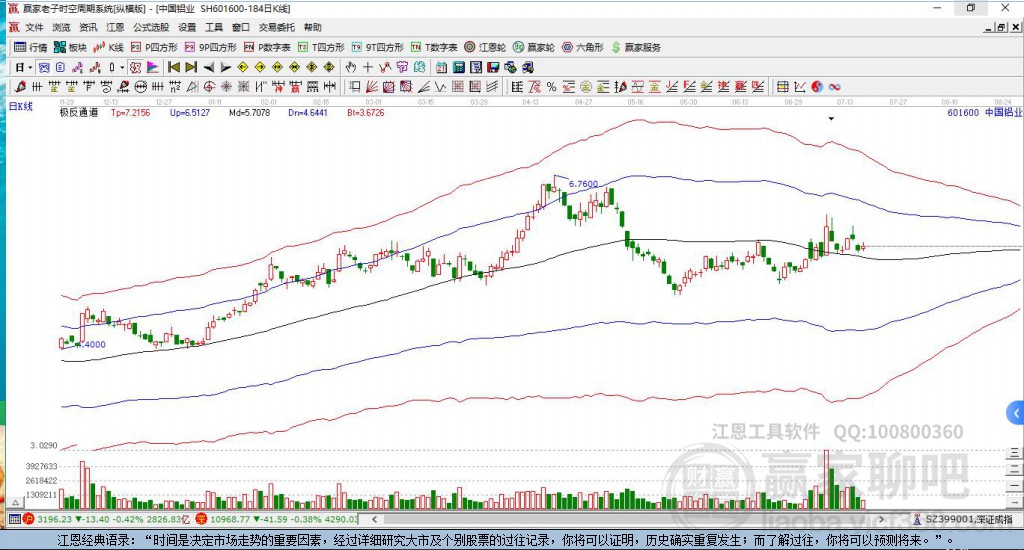Select the hand pan tool
The image size is (1024, 550).
351,67
